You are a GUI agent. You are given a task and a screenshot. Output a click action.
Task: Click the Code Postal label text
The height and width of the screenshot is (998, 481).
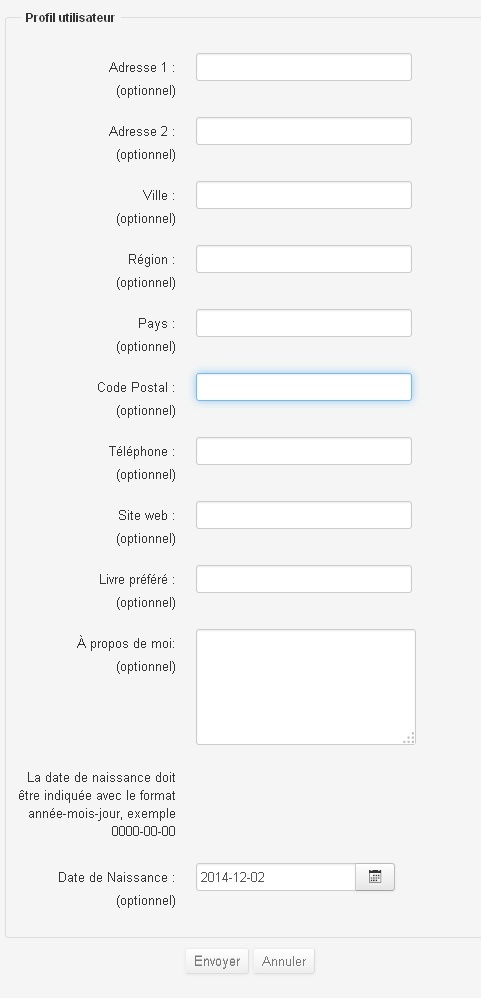pyautogui.click(x=136, y=387)
